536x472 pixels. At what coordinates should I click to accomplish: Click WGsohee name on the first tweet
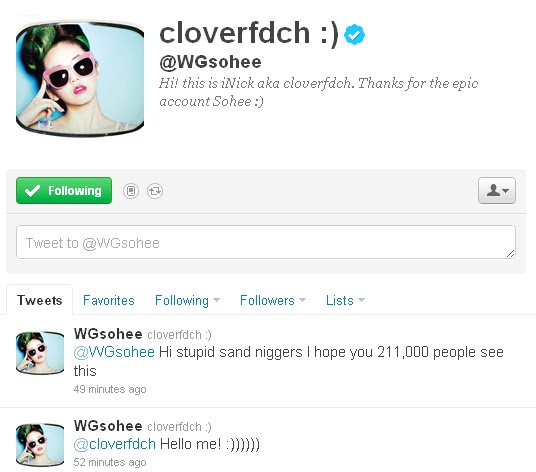click(108, 334)
